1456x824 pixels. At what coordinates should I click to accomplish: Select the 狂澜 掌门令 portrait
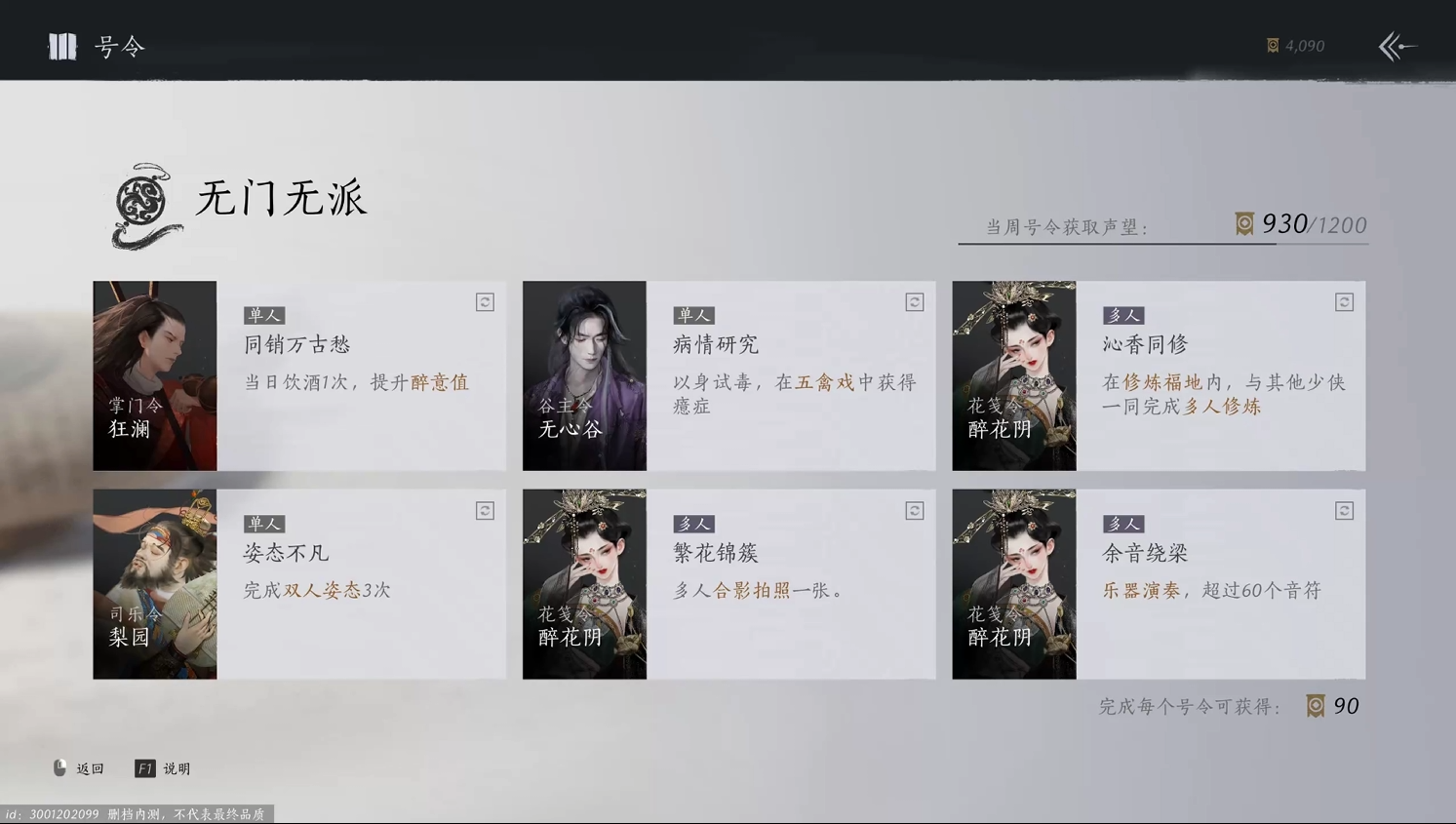point(155,375)
